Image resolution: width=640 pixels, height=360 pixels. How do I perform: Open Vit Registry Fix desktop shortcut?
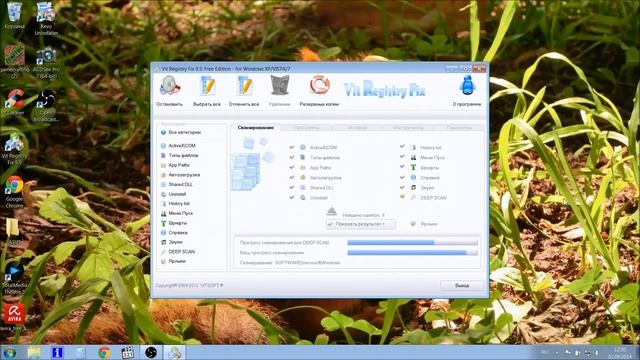pos(14,149)
